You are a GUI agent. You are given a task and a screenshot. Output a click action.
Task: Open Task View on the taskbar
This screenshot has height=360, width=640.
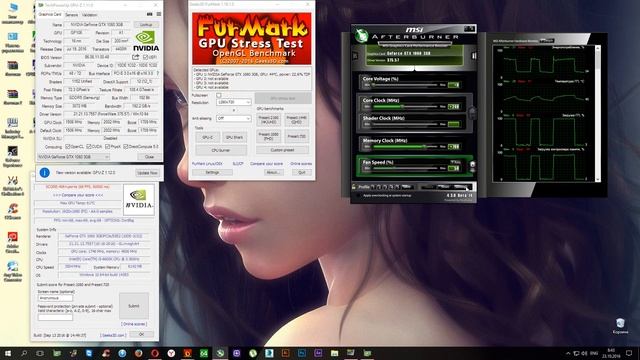point(40,353)
